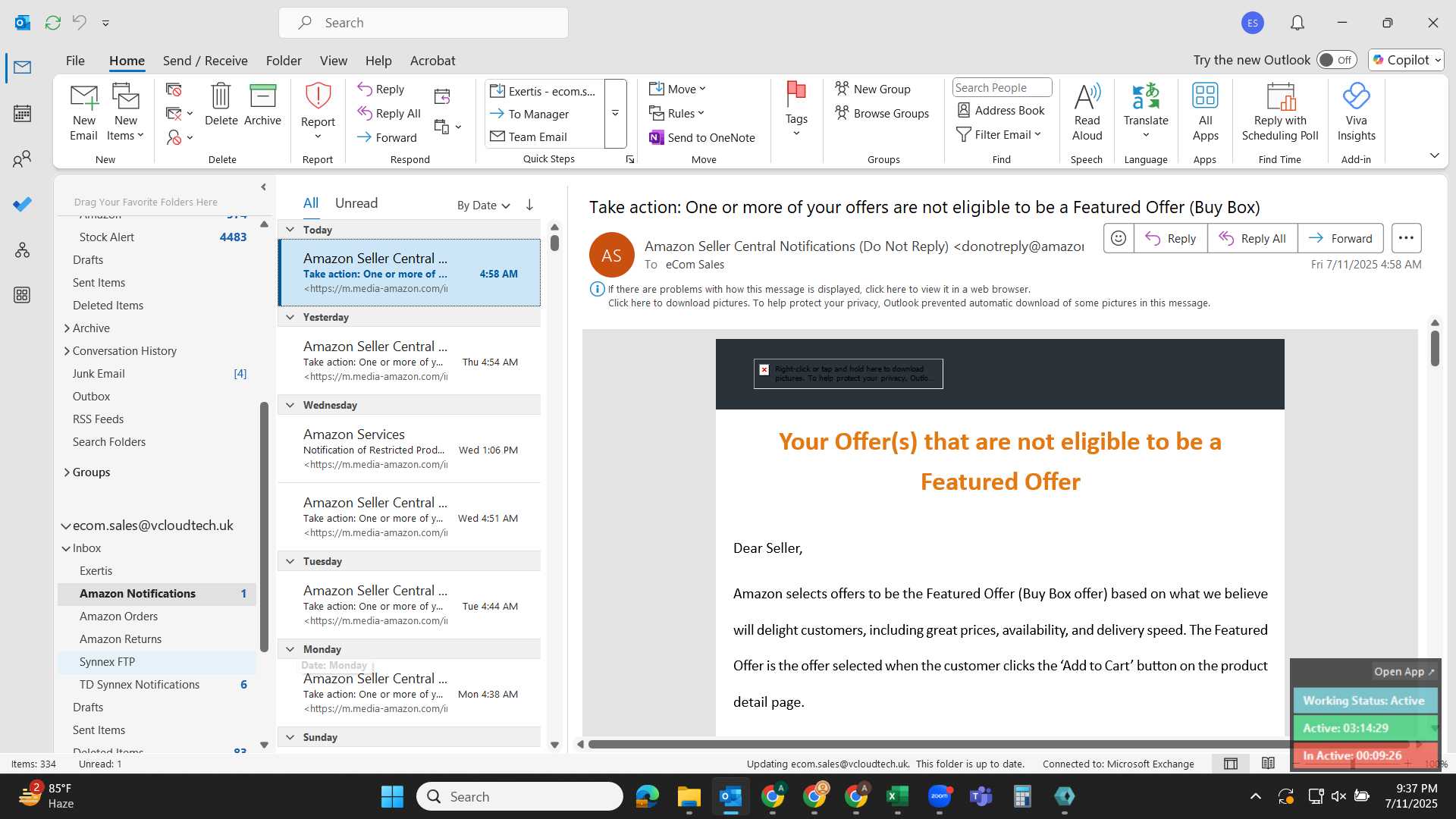Open Zoom from the taskbar

tap(940, 796)
